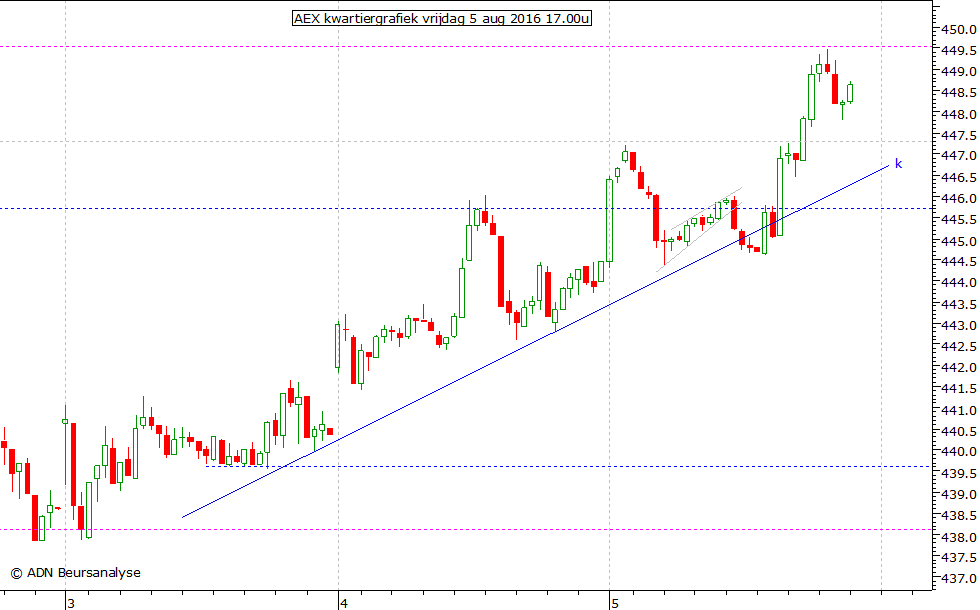Click the red candle at the 449.5 peak
Image resolution: width=980 pixels, height=610 pixels.
point(827,66)
